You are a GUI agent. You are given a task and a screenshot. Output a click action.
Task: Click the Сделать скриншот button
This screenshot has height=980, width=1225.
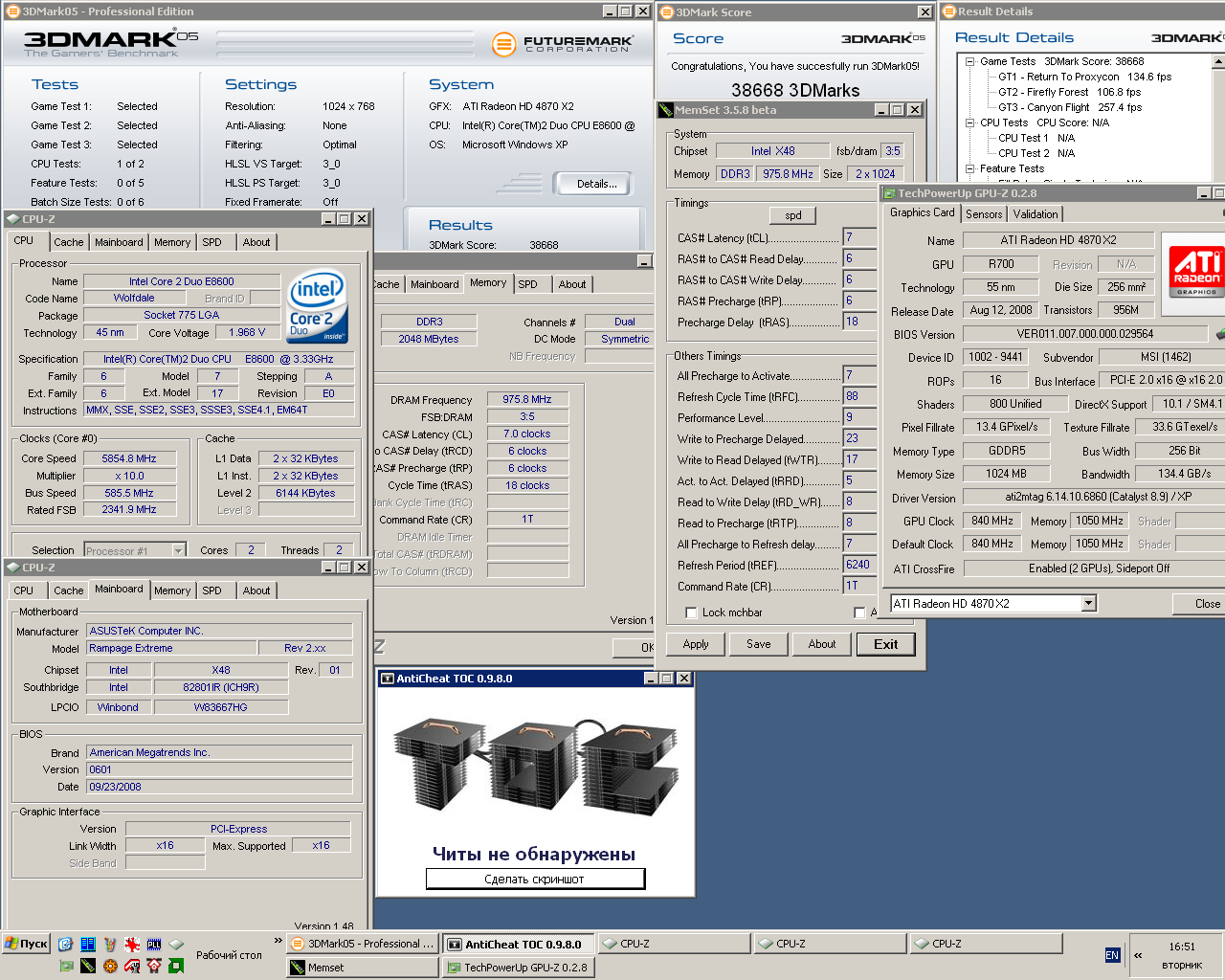click(535, 879)
